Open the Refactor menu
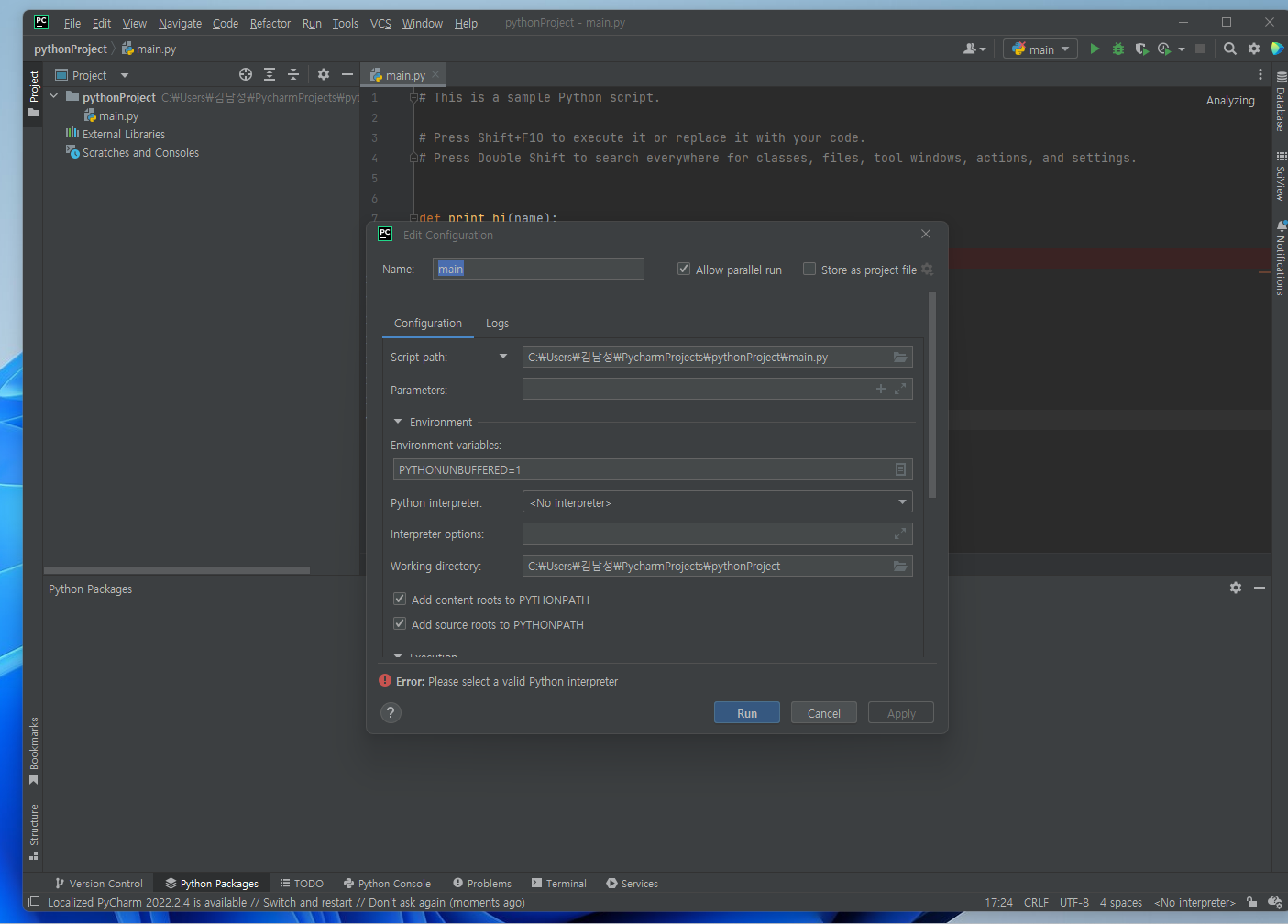This screenshot has height=924, width=1288. point(270,23)
